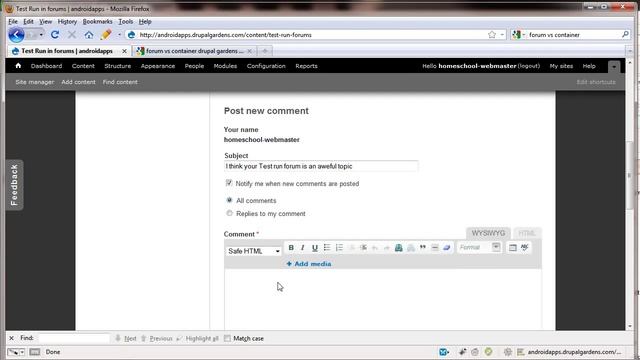The width and height of the screenshot is (640, 360).
Task: Open the Format style dropdown
Action: point(479,247)
